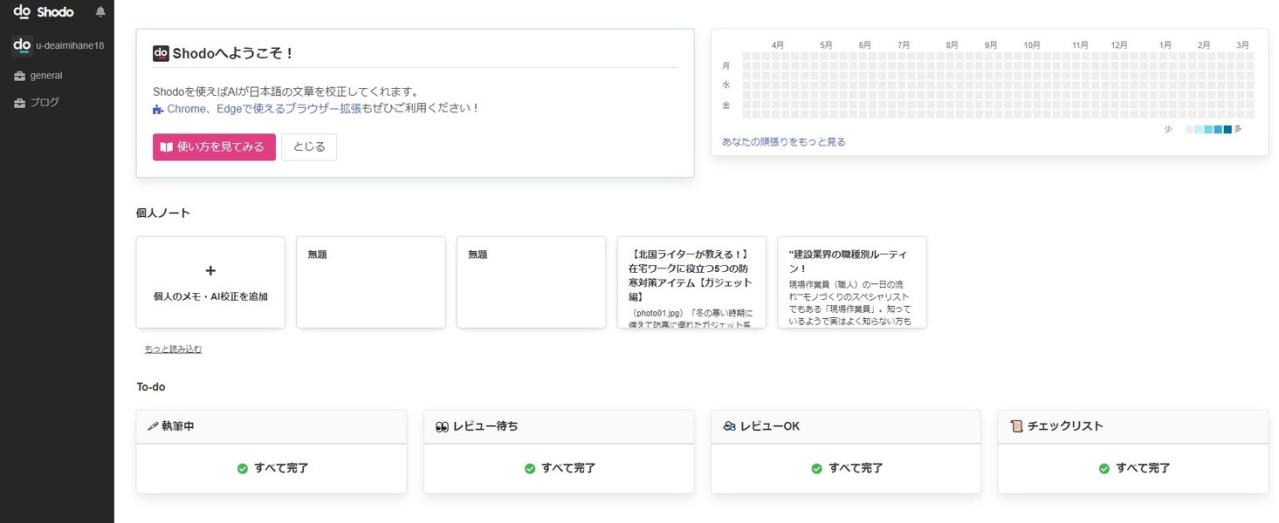Open the second 無題 note card
Screen dimensions: 1279x523
531,282
